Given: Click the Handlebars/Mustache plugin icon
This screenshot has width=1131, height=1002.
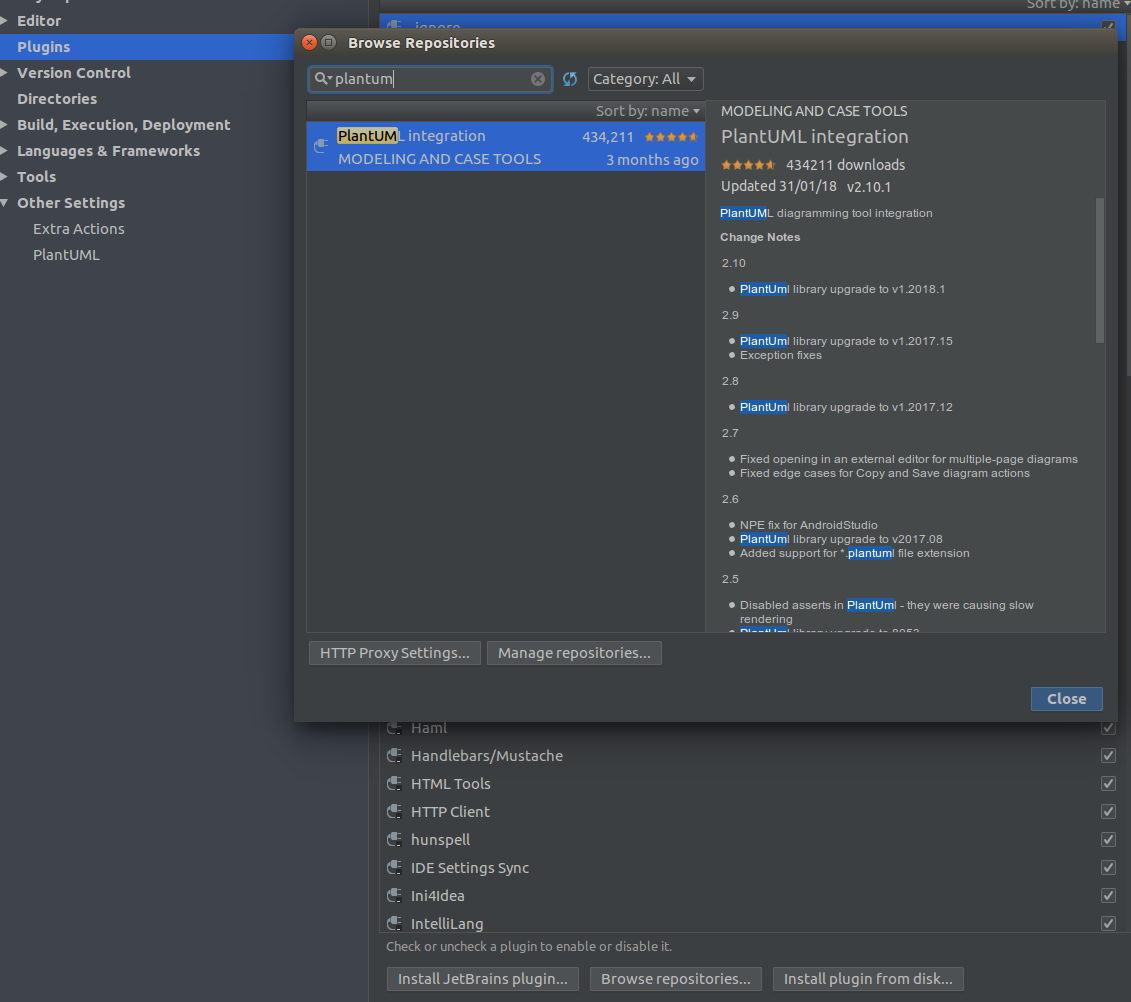Looking at the screenshot, I should click(394, 755).
